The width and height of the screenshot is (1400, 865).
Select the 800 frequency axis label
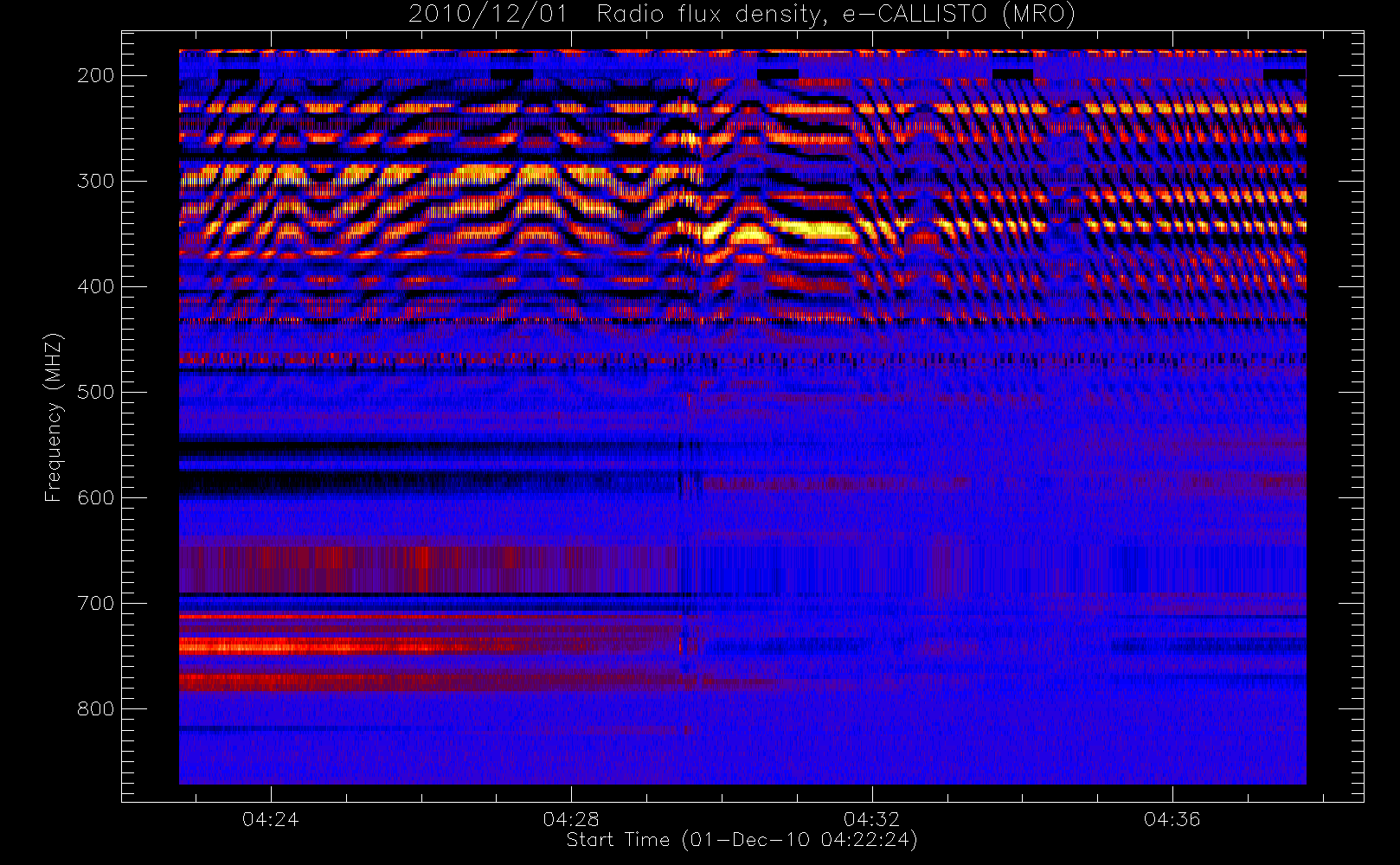[x=95, y=708]
